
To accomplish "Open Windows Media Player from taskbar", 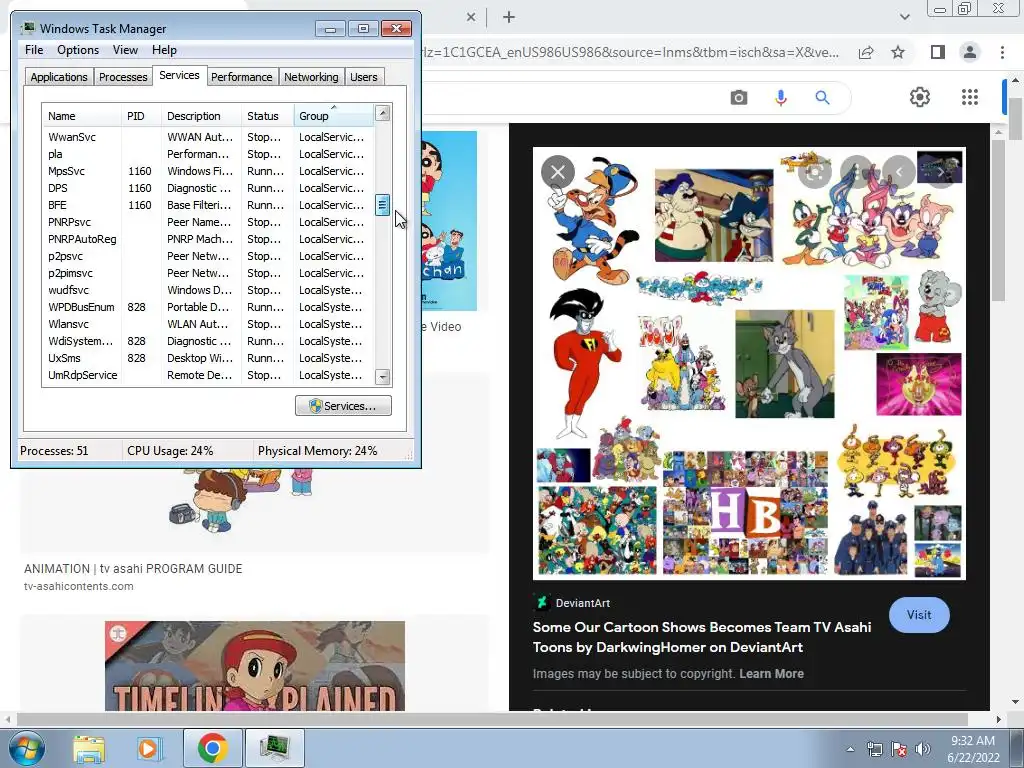I will [149, 748].
